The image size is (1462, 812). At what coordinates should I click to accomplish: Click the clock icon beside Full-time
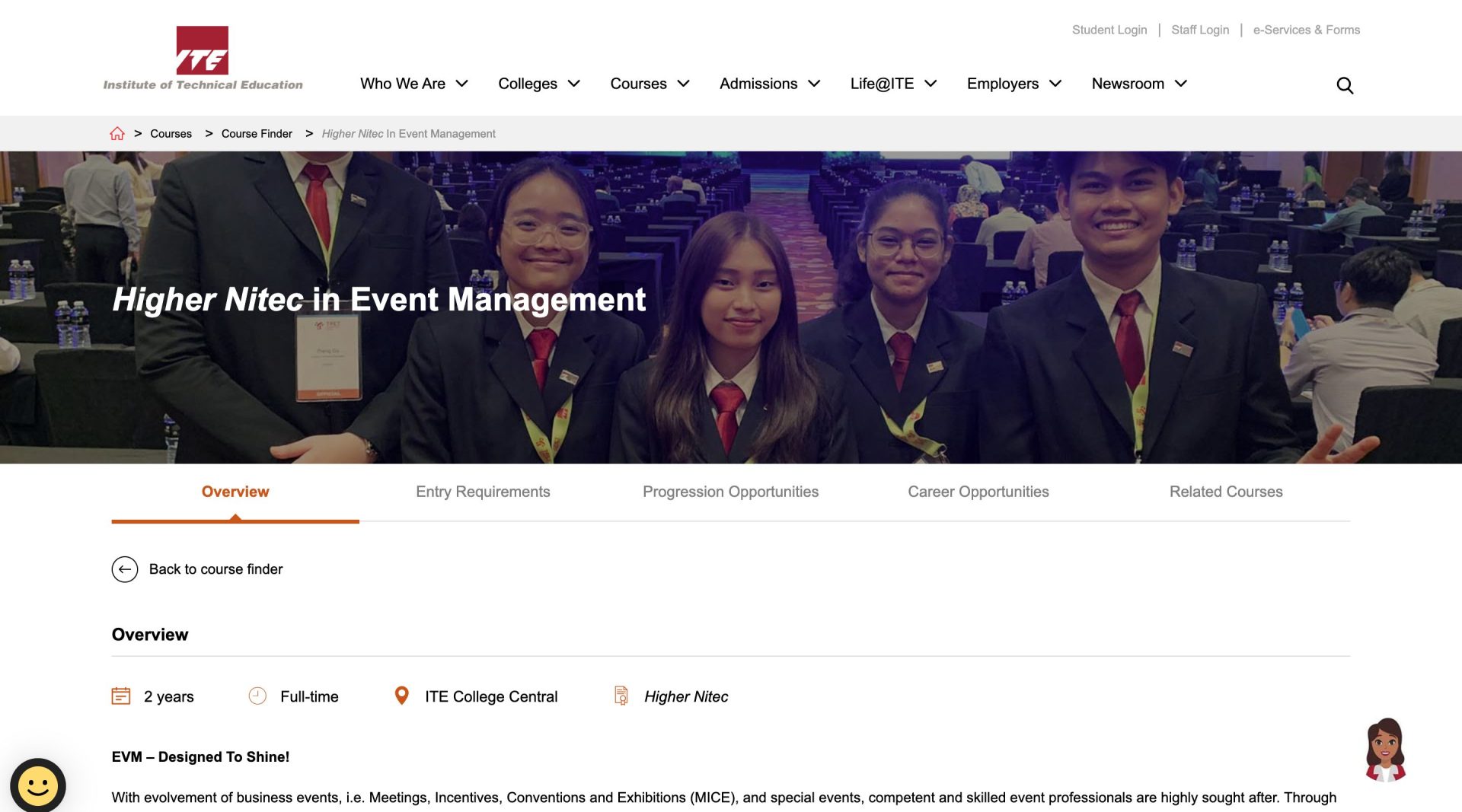click(257, 695)
